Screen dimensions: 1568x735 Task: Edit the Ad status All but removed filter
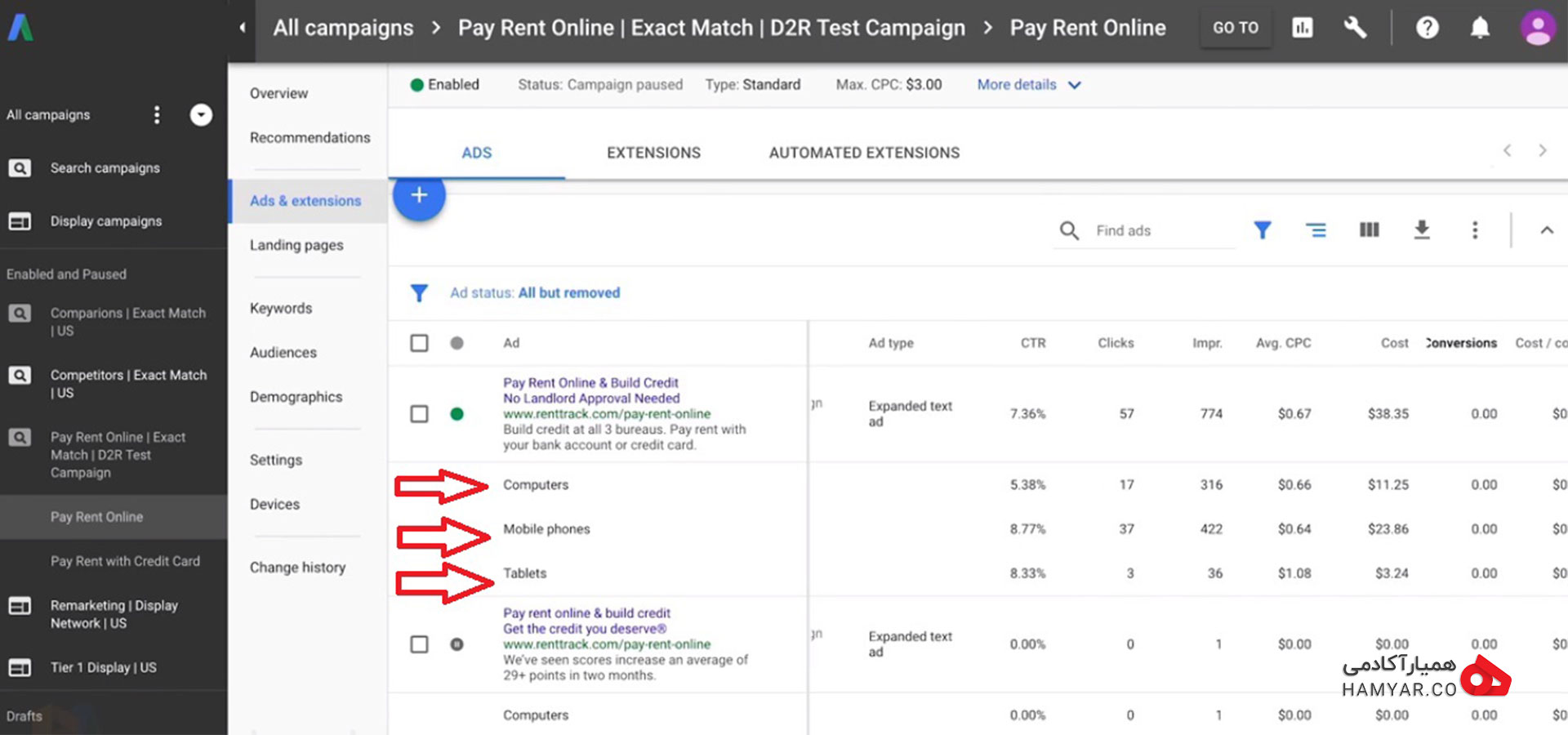point(535,293)
